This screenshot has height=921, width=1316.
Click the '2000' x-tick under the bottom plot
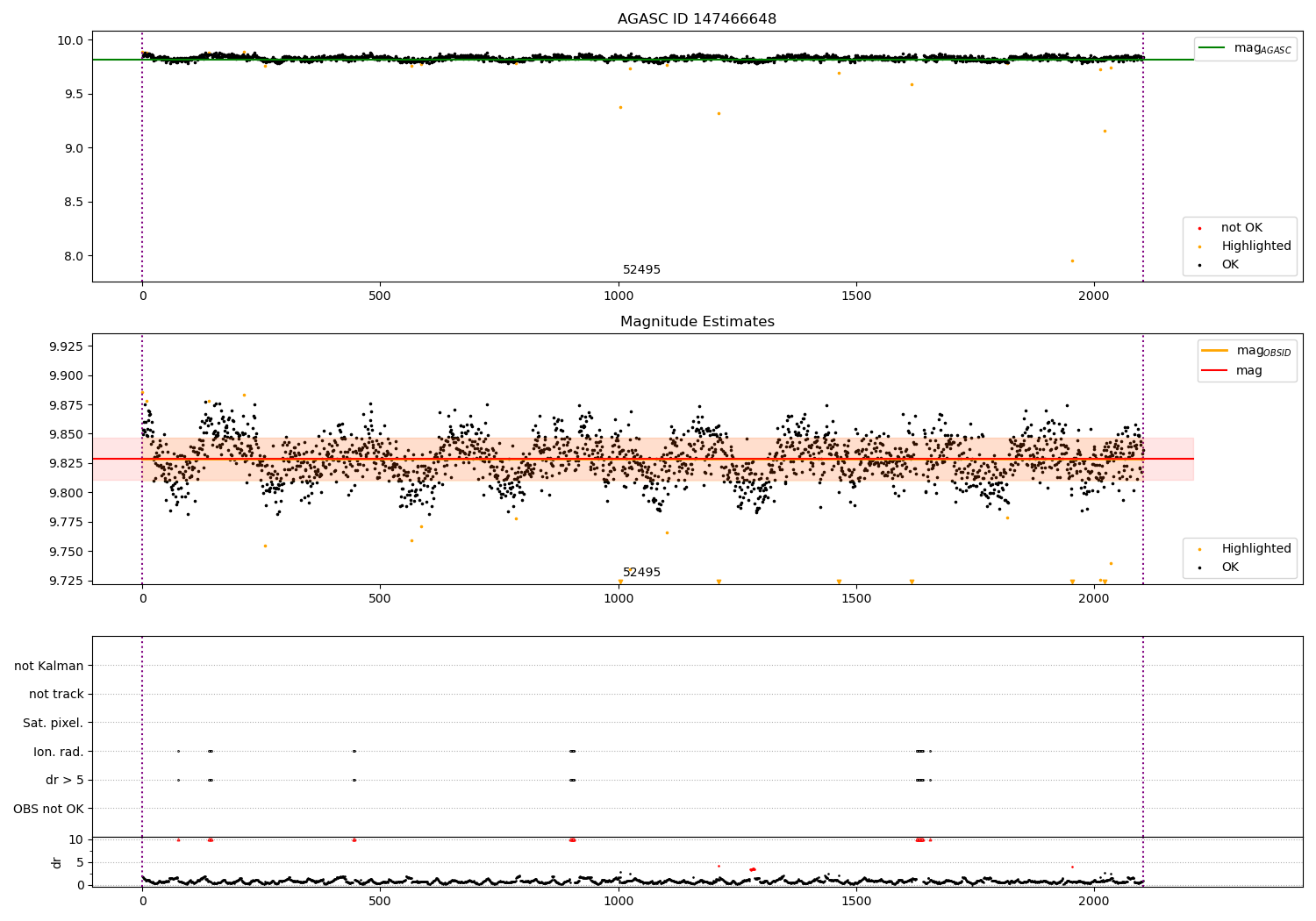(x=1094, y=902)
